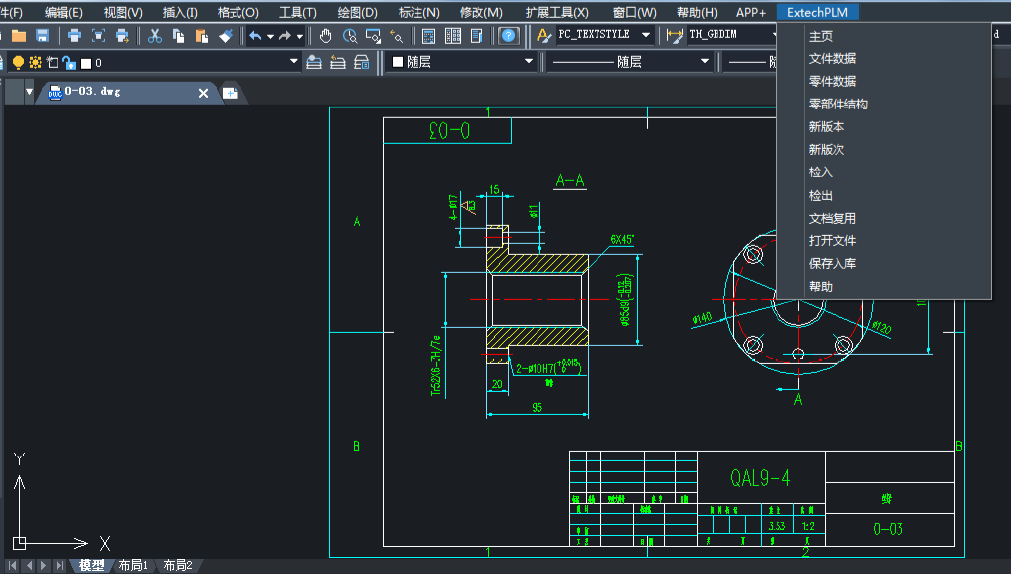1011x574 pixels.
Task: Toggle the layer lock padlock icon
Action: click(x=68, y=63)
